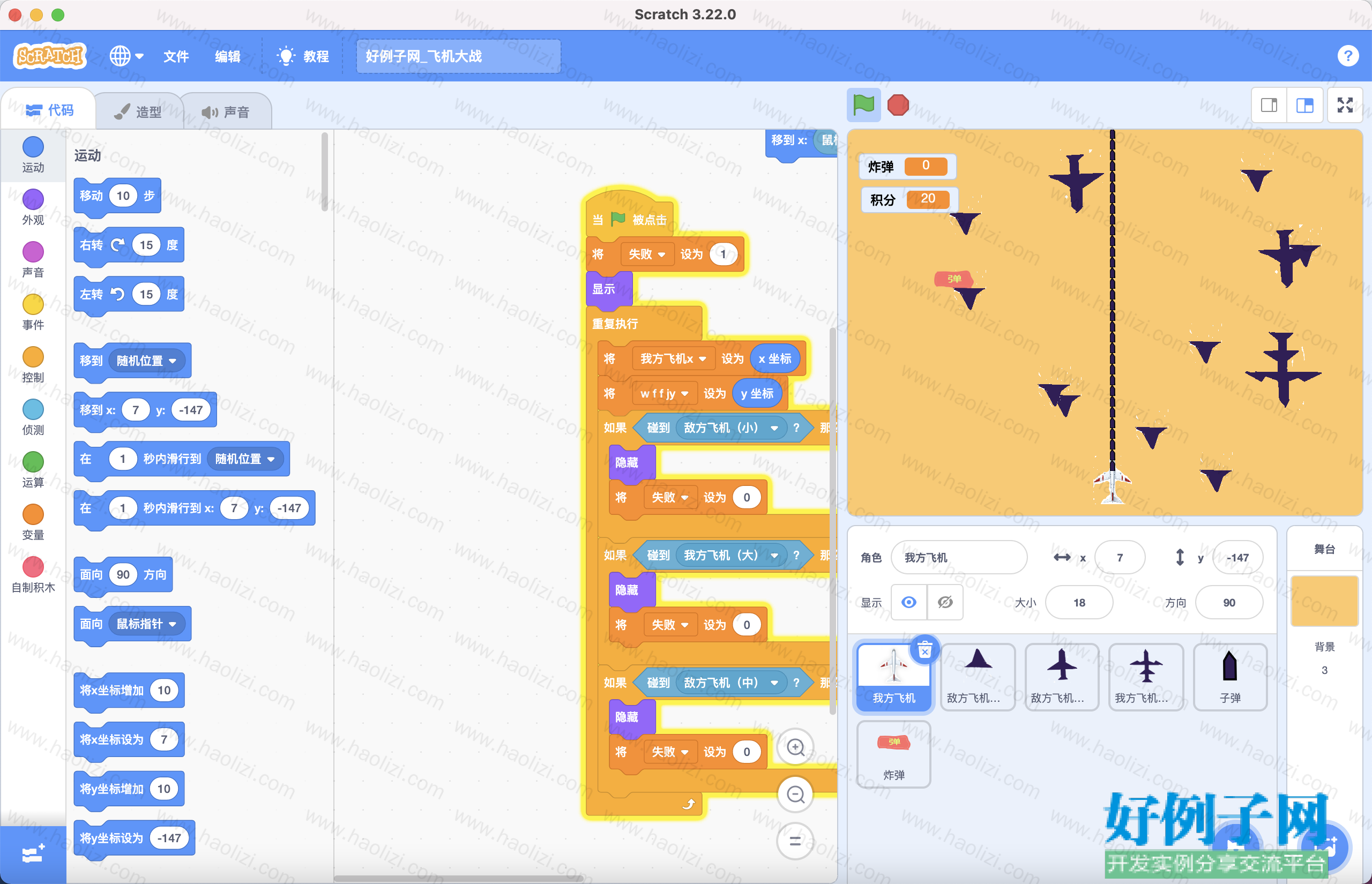The image size is (1372, 884).
Task: Hide the sprite using crossed eye icon
Action: click(x=945, y=602)
